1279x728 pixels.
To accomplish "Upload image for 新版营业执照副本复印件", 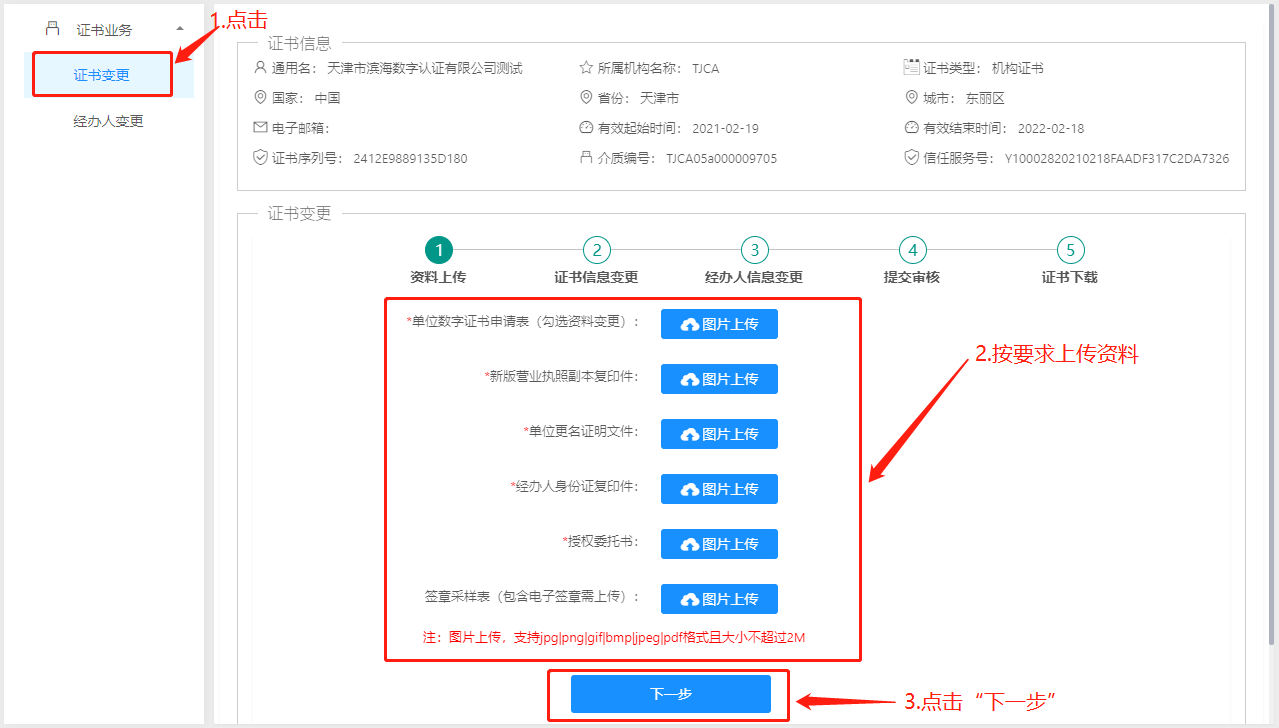I will (x=719, y=379).
